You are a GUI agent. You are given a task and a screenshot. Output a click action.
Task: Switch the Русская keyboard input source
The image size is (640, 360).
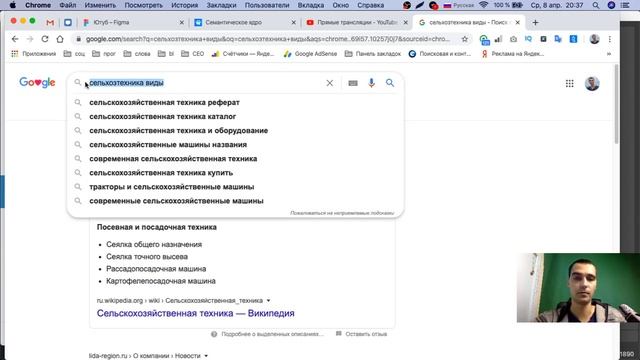[x=458, y=5]
